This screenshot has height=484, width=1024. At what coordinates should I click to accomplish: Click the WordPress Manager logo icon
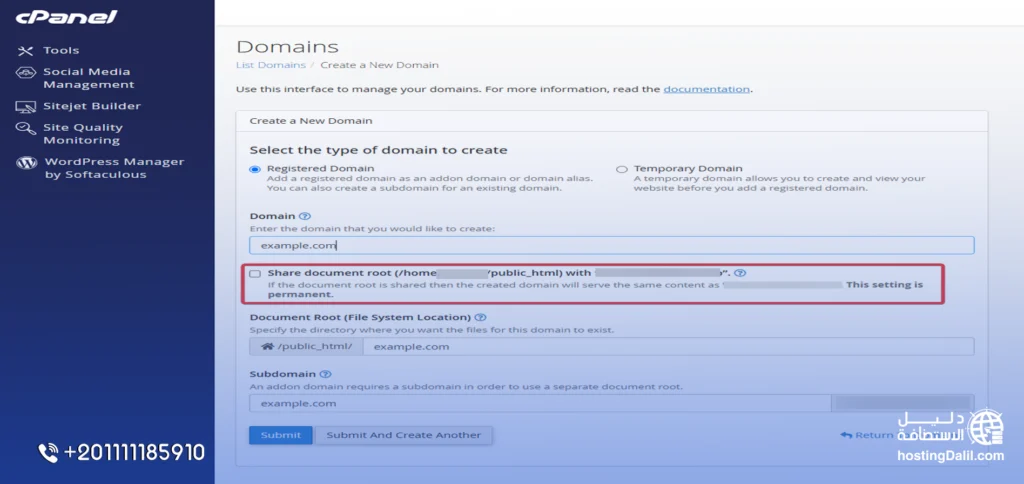(x=26, y=163)
